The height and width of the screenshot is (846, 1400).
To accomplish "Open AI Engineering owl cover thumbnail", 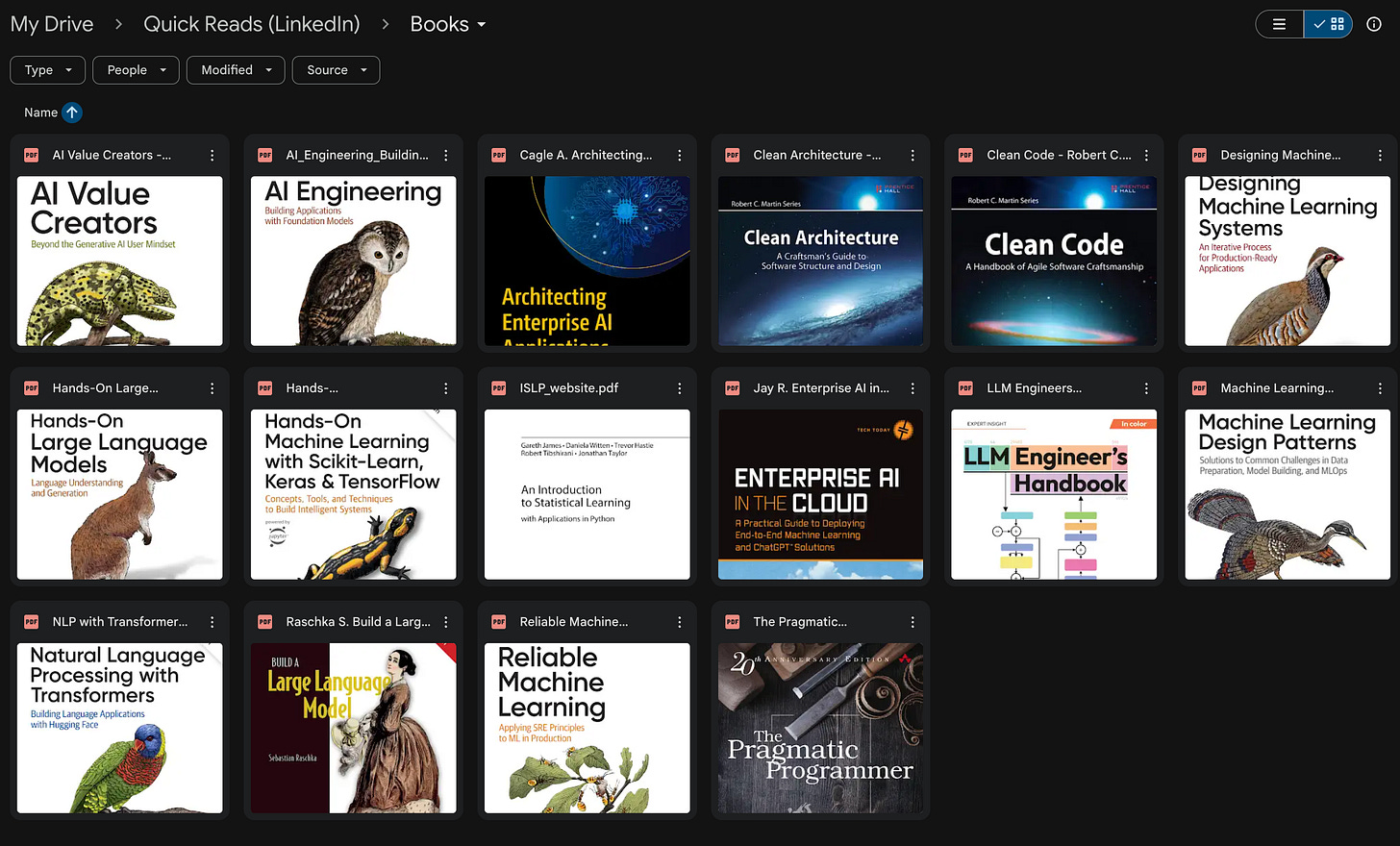I will [x=354, y=261].
